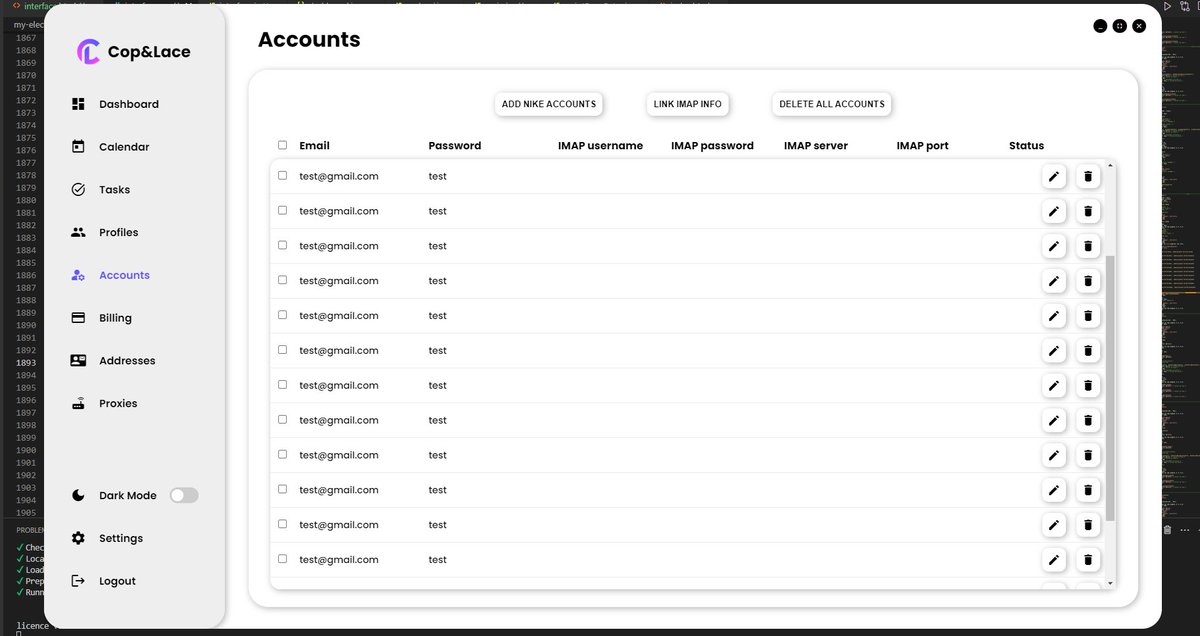Click the accounts list scroll up arrow
The width and height of the screenshot is (1200, 636).
click(1110, 165)
